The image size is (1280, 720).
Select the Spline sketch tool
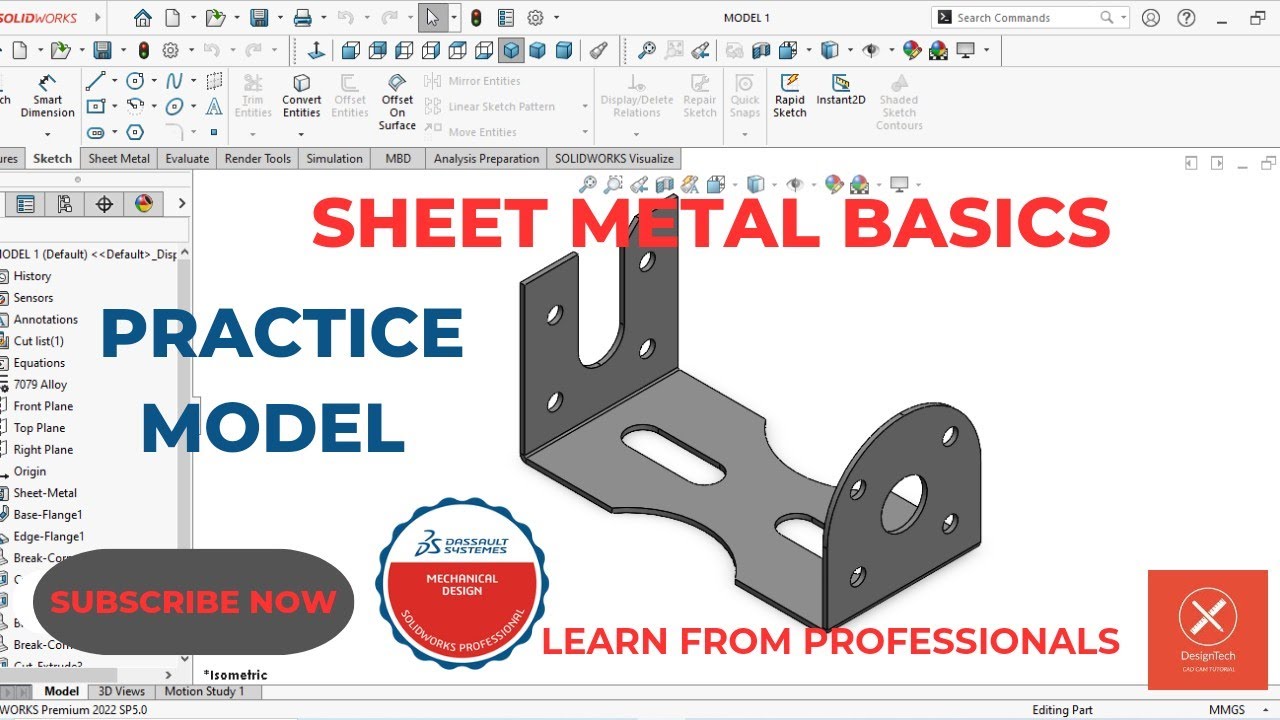174,81
